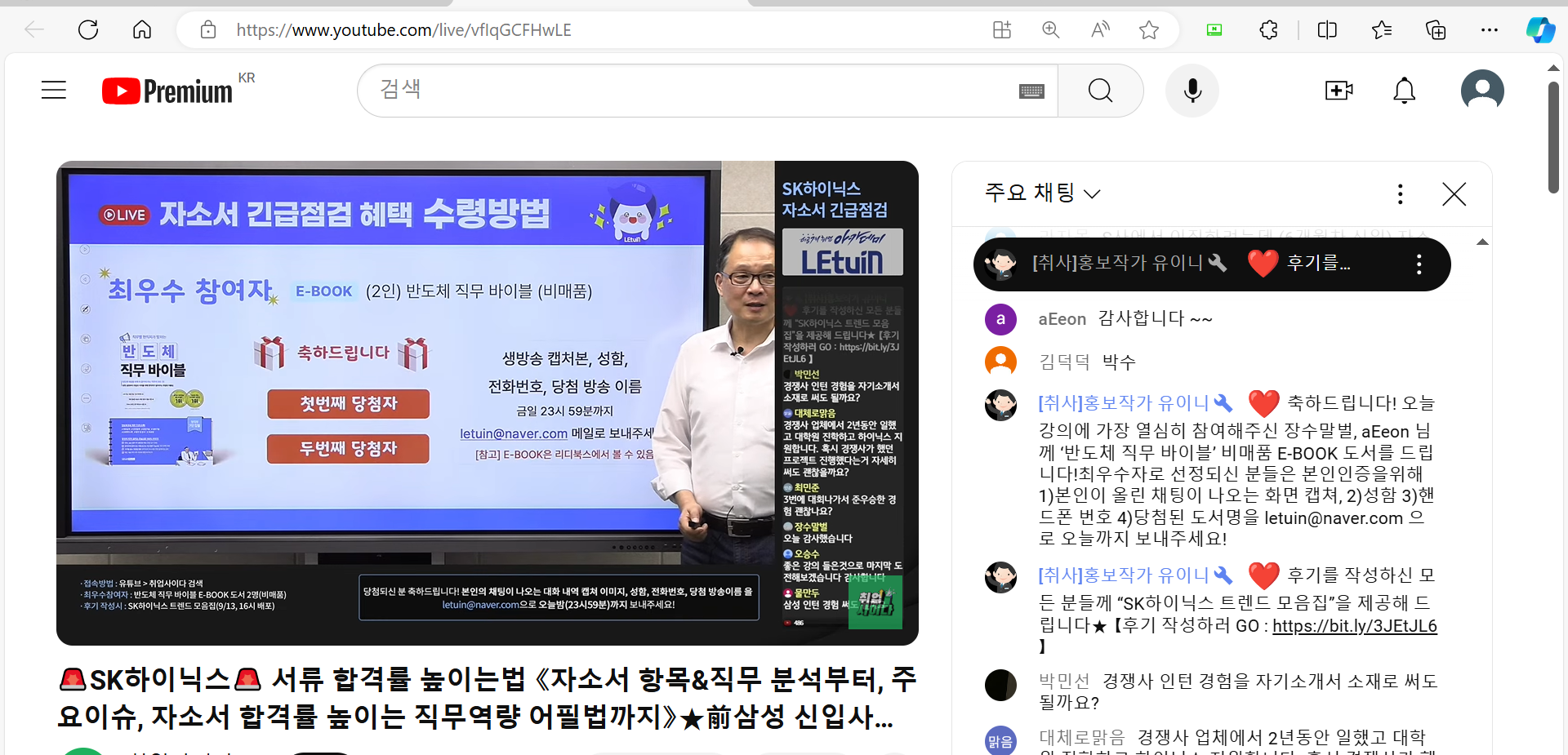Image resolution: width=1568 pixels, height=755 pixels.
Task: Open the notifications bell
Action: coord(1404,91)
